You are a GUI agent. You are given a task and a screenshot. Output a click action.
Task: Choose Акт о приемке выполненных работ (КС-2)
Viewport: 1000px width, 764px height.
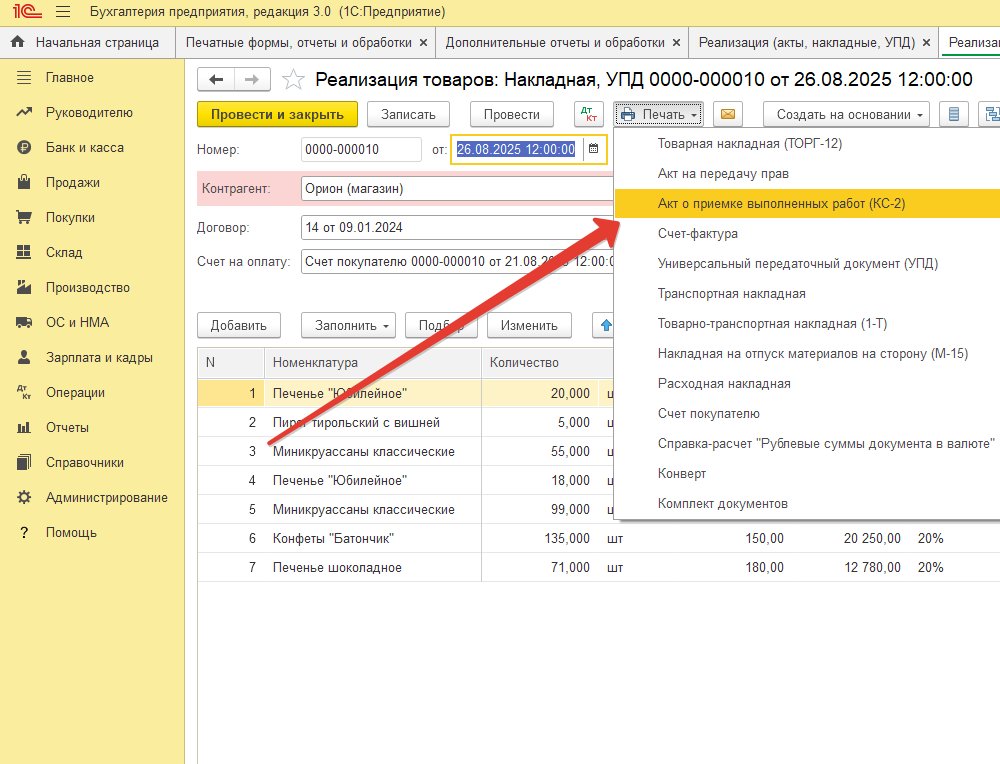pos(807,203)
